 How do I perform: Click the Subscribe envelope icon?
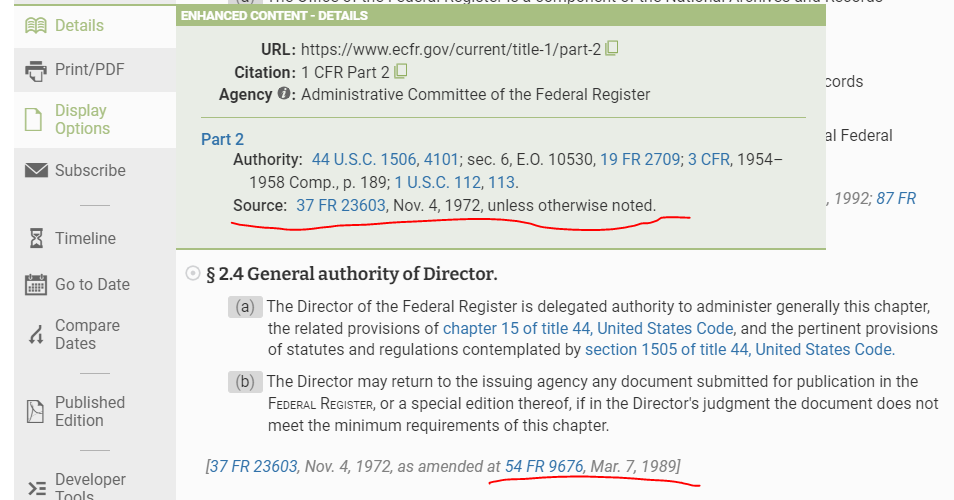(36, 171)
